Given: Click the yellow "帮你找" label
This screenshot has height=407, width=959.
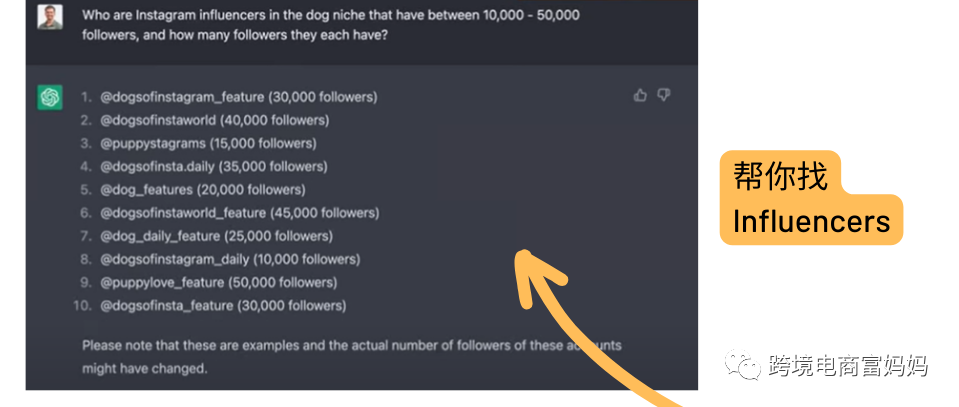Looking at the screenshot, I should click(781, 176).
